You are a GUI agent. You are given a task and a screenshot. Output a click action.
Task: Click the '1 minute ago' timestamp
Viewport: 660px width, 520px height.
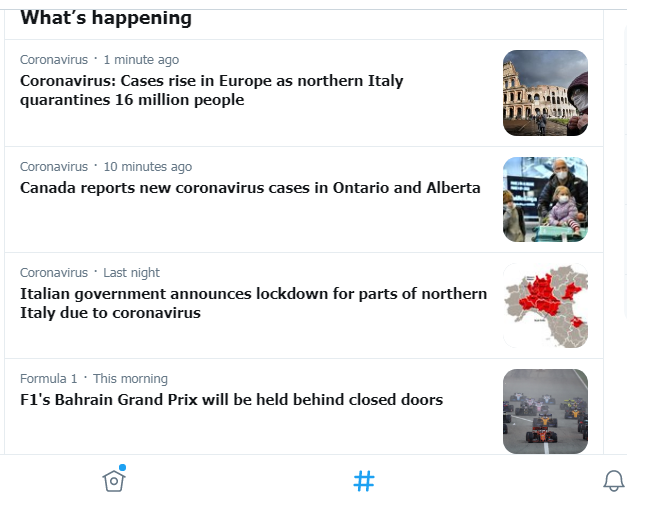point(141,60)
